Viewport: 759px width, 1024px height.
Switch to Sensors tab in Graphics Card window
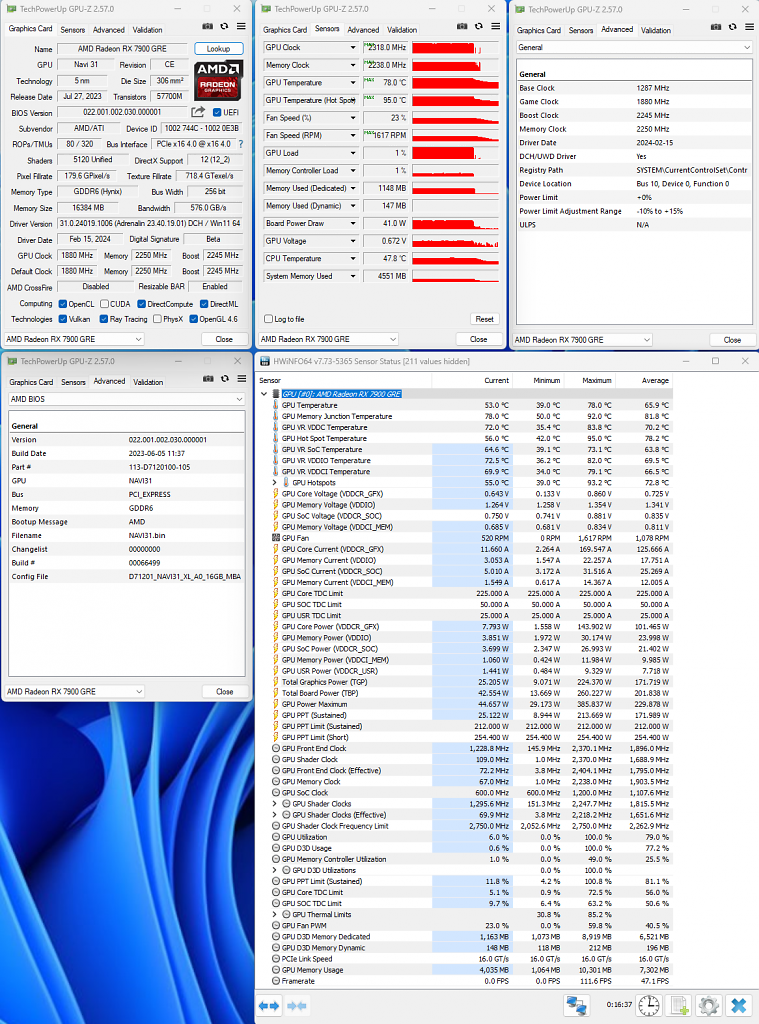73,30
